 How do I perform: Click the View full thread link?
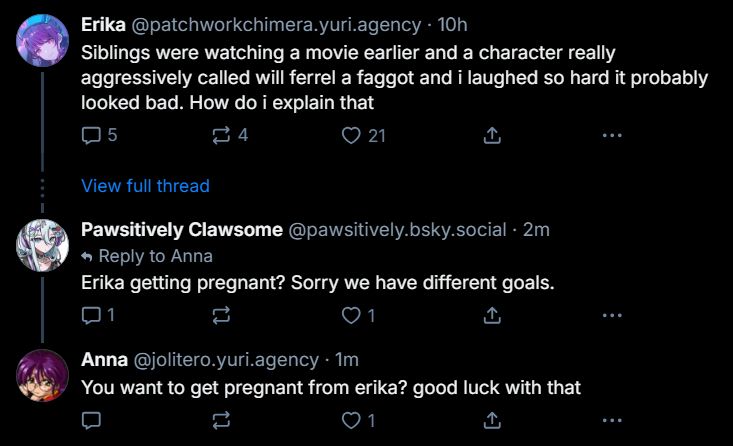click(145, 186)
